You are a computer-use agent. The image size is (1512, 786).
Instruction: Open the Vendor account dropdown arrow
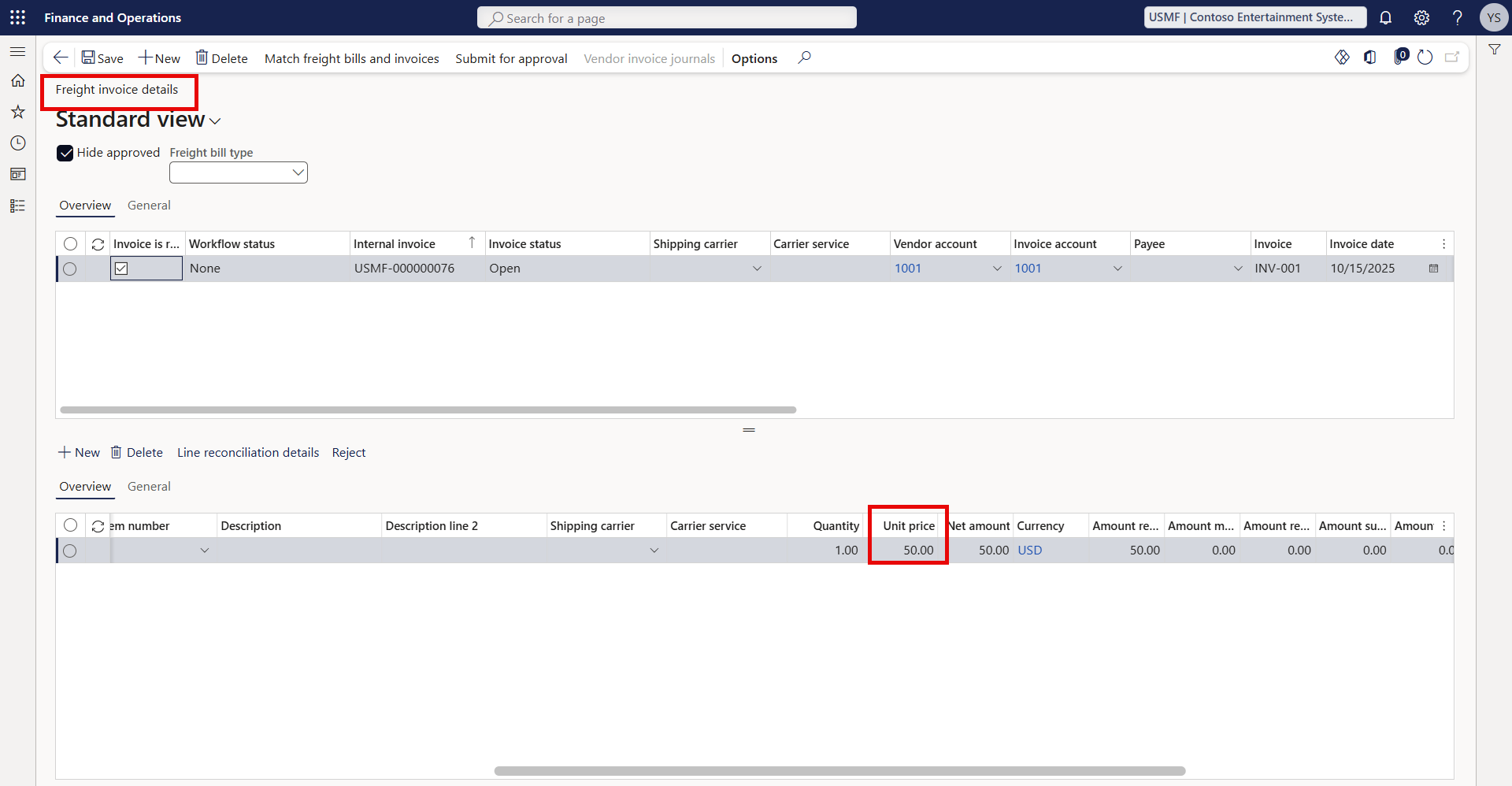997,269
